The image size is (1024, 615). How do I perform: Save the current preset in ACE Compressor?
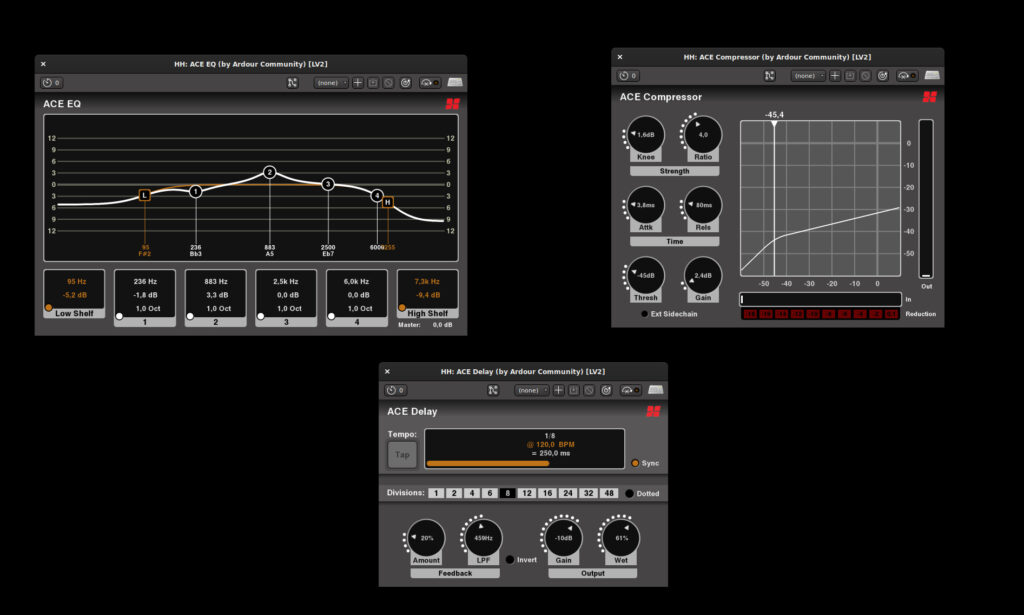(850, 76)
